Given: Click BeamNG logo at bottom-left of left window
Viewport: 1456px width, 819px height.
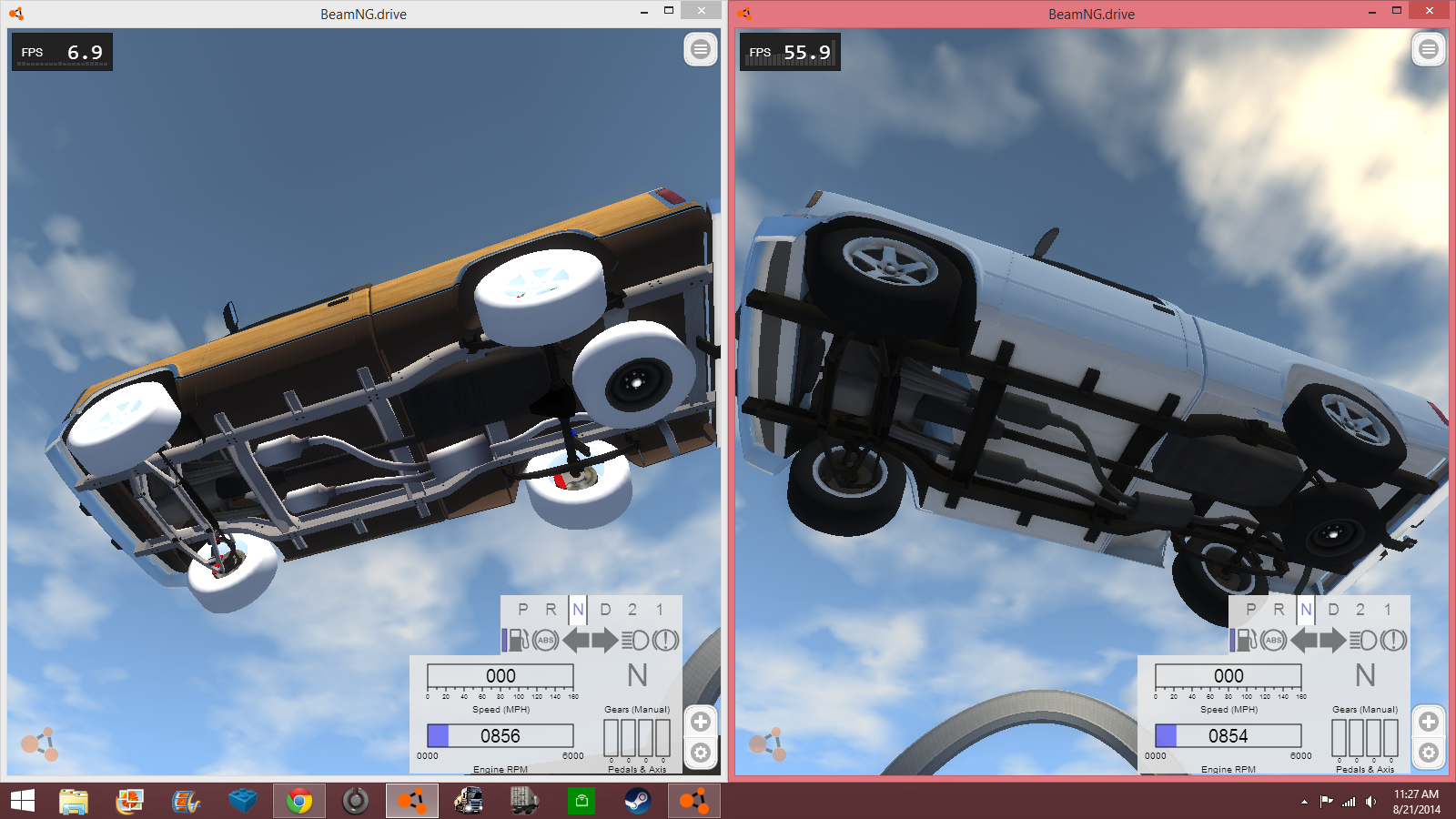Looking at the screenshot, I should (39, 744).
